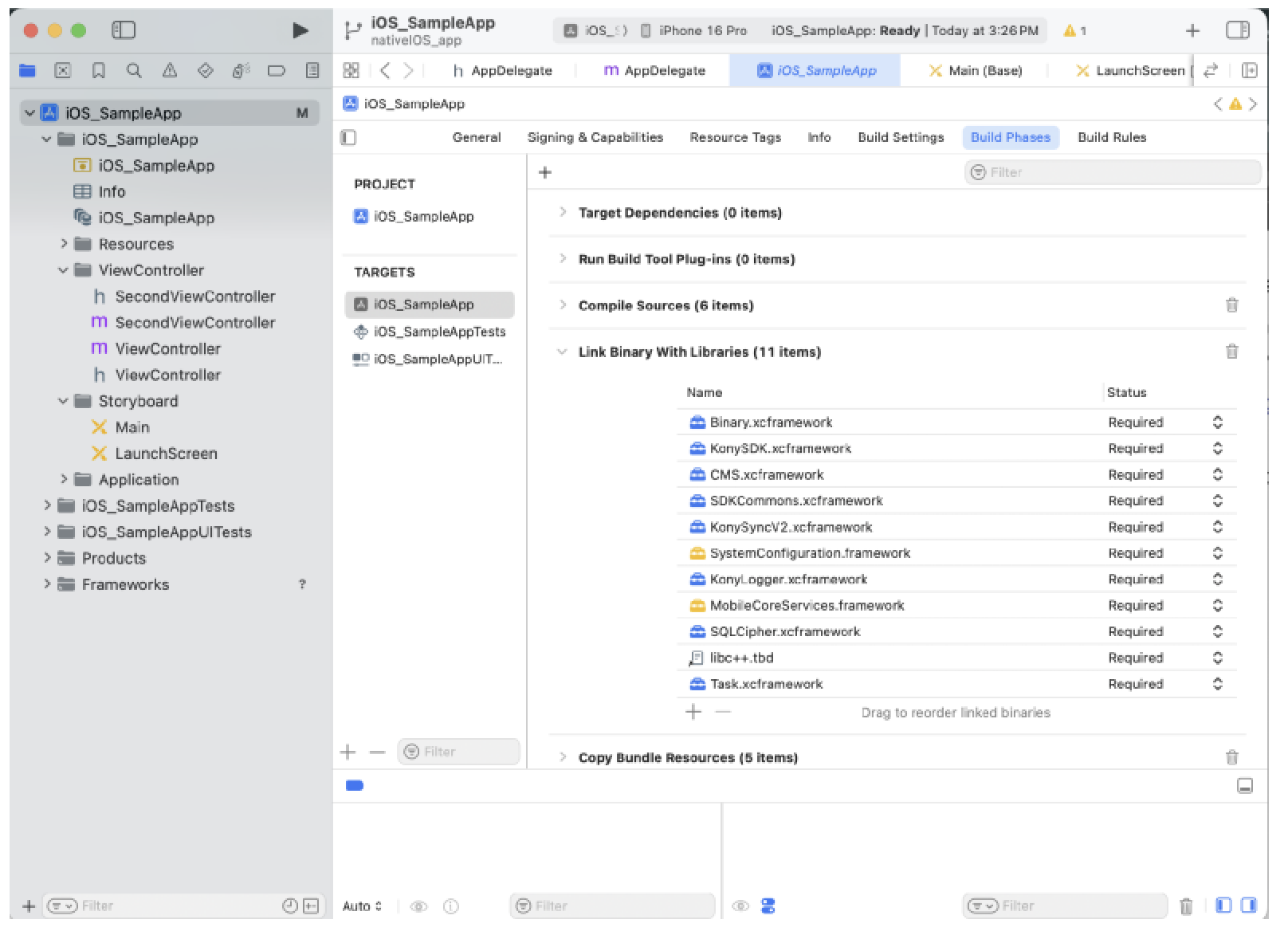Open the related items grid menu
1288x939 pixels.
point(351,70)
